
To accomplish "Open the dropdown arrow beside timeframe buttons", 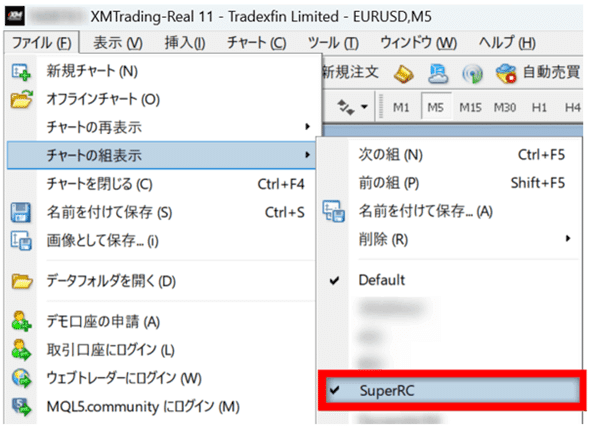I will click(x=364, y=107).
